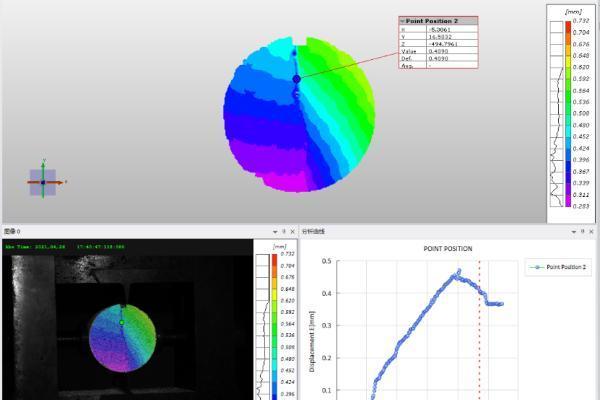Select the Z coordinate value -494.7961
600x400 pixels.
tap(443, 44)
